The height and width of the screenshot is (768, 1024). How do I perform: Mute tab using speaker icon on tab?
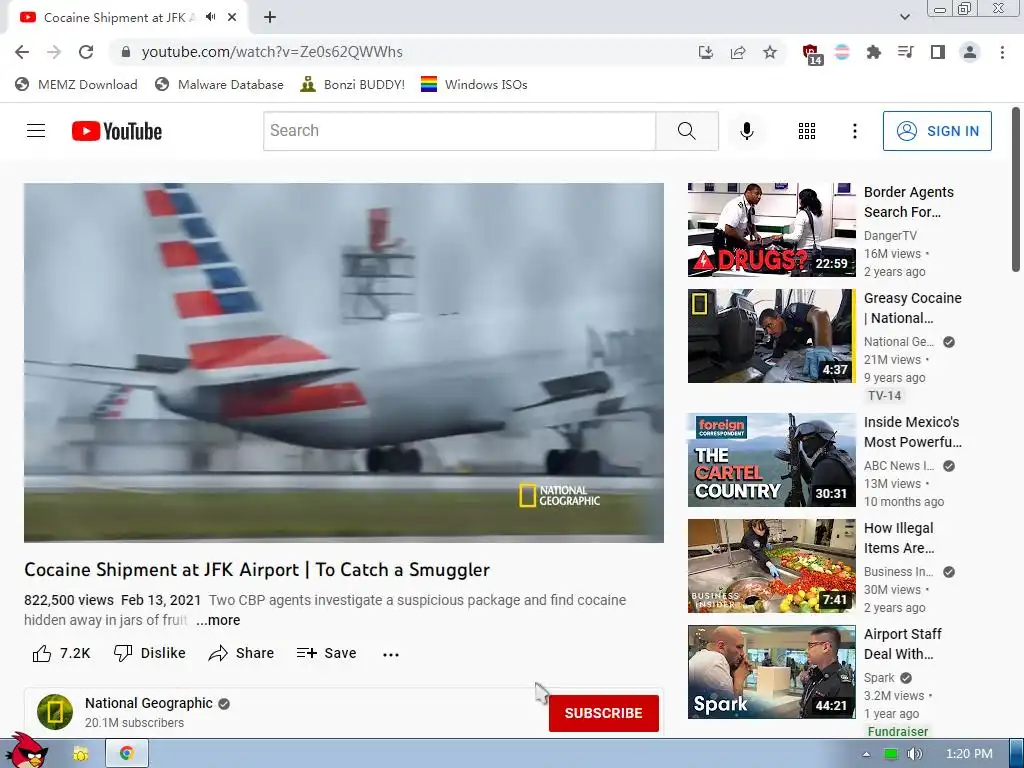210,17
